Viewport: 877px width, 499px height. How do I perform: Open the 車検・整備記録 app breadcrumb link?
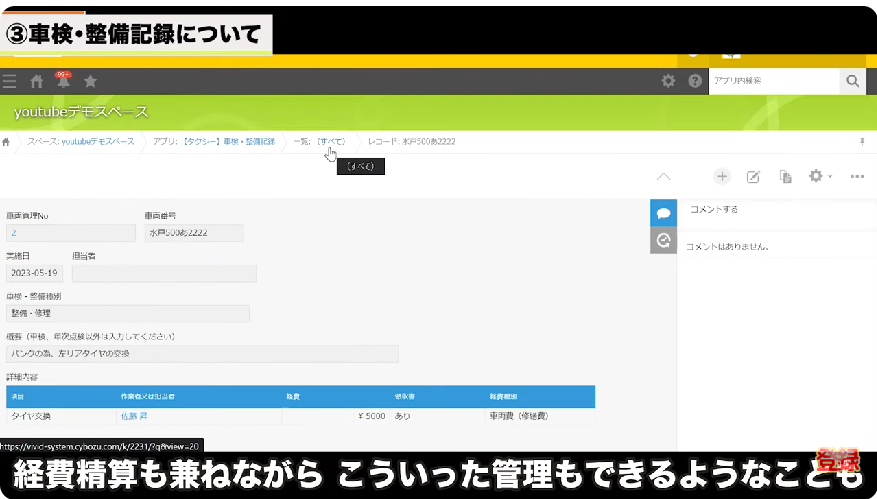tap(214, 142)
